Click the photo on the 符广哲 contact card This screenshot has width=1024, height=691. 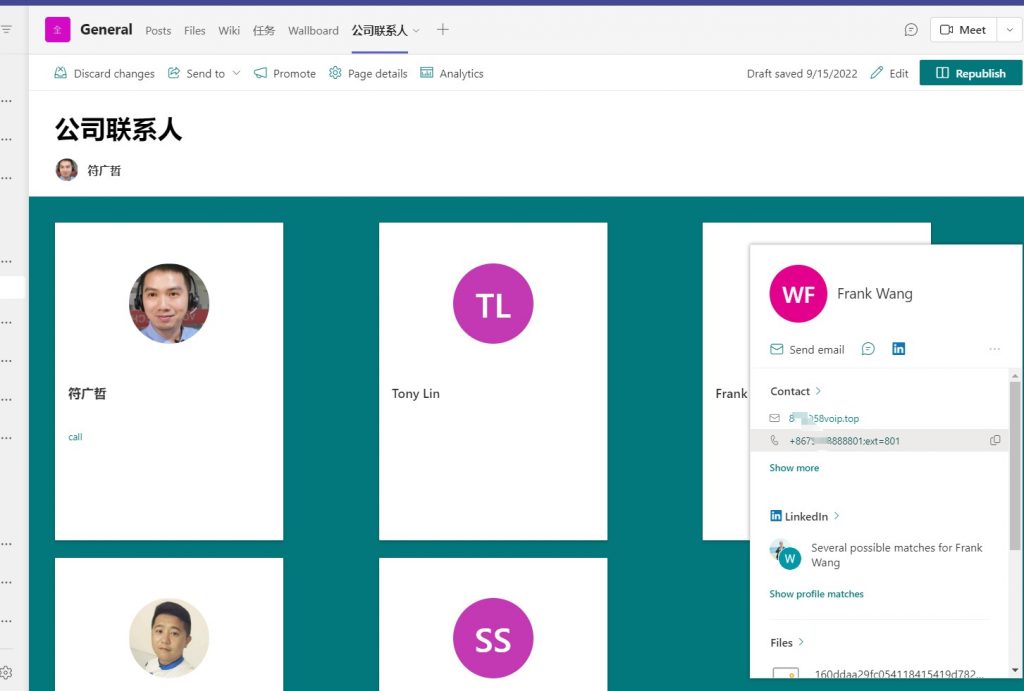169,303
